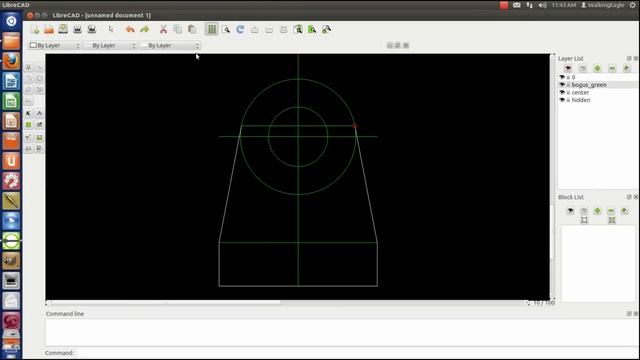Remove the active block
Screen dimensions: 640x360
pos(611,211)
